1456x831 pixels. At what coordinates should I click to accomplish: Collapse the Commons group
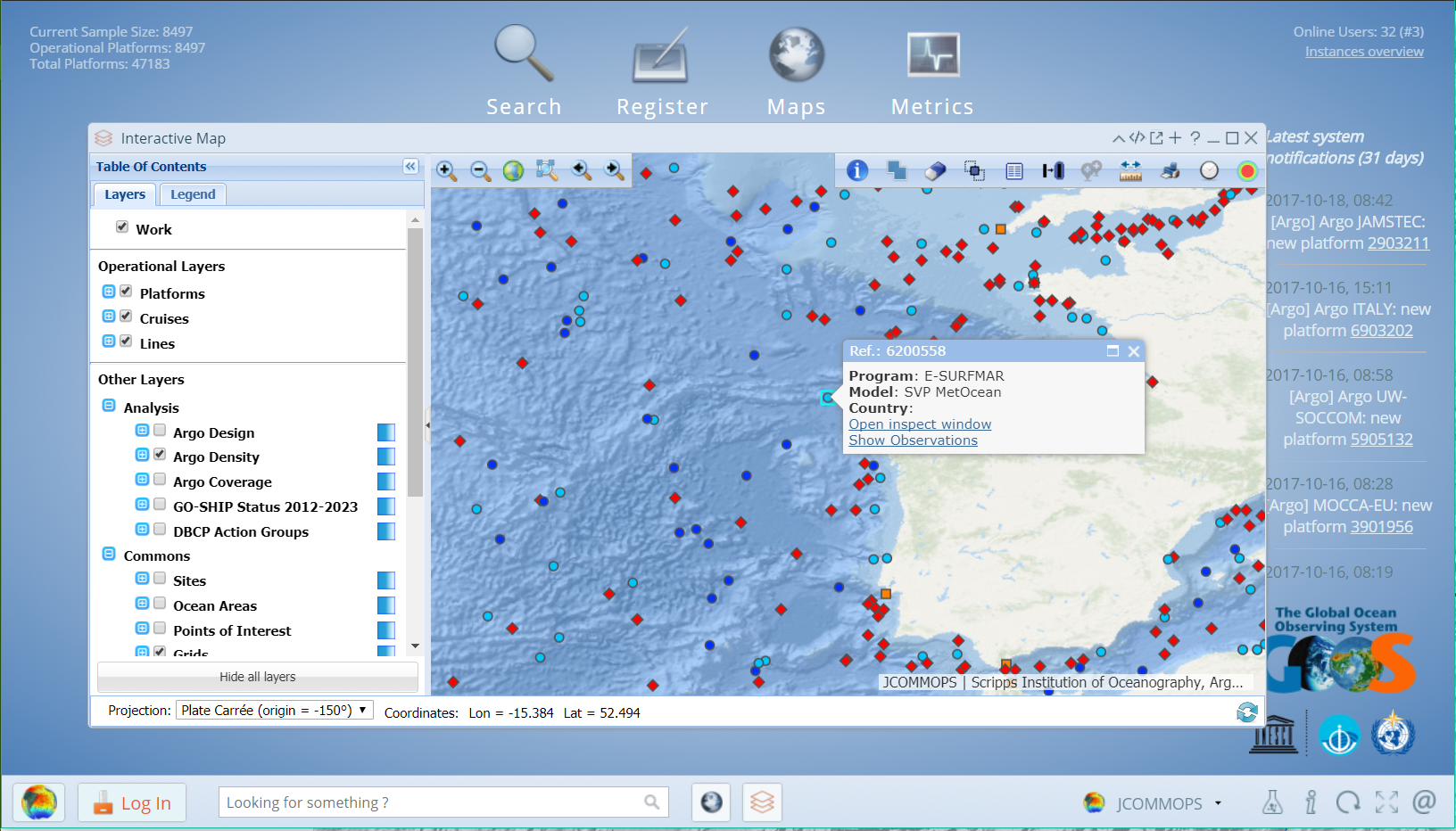[x=109, y=554]
